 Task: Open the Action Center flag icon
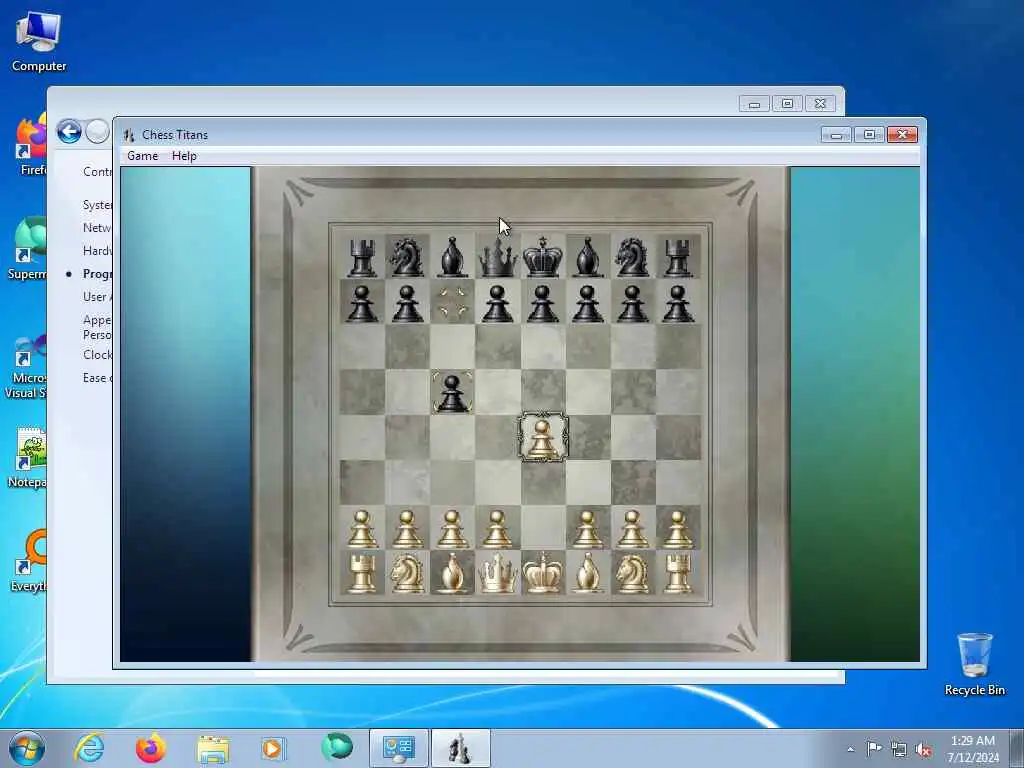pos(874,749)
